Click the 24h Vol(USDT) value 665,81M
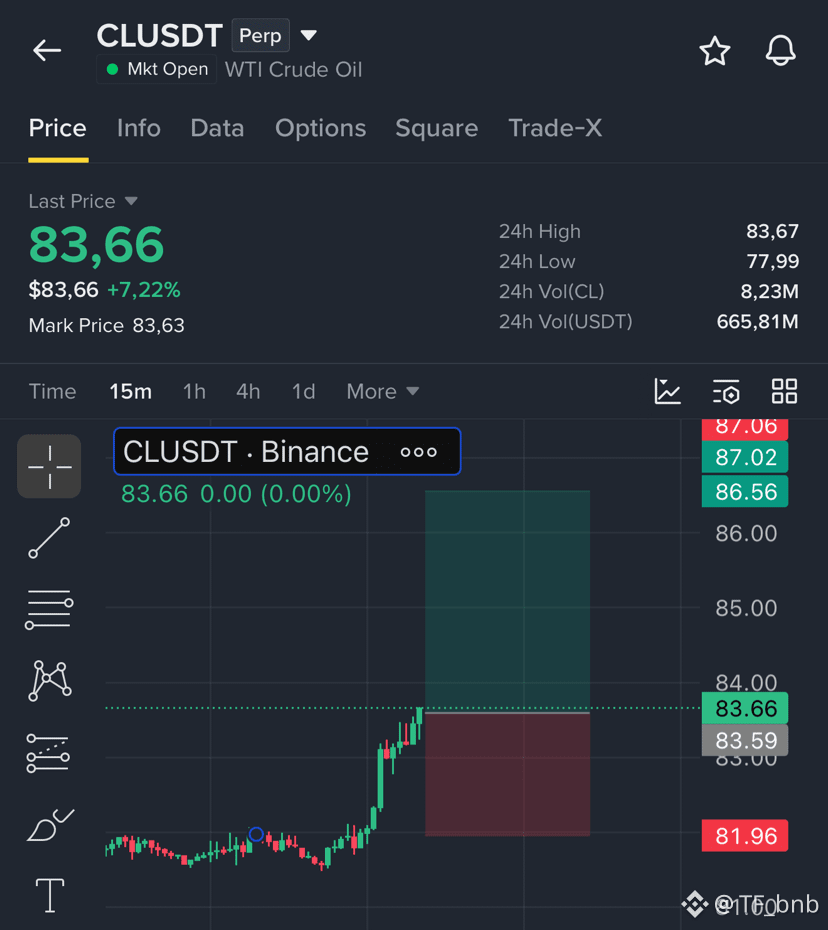Screen dimensions: 828x930 (757, 322)
